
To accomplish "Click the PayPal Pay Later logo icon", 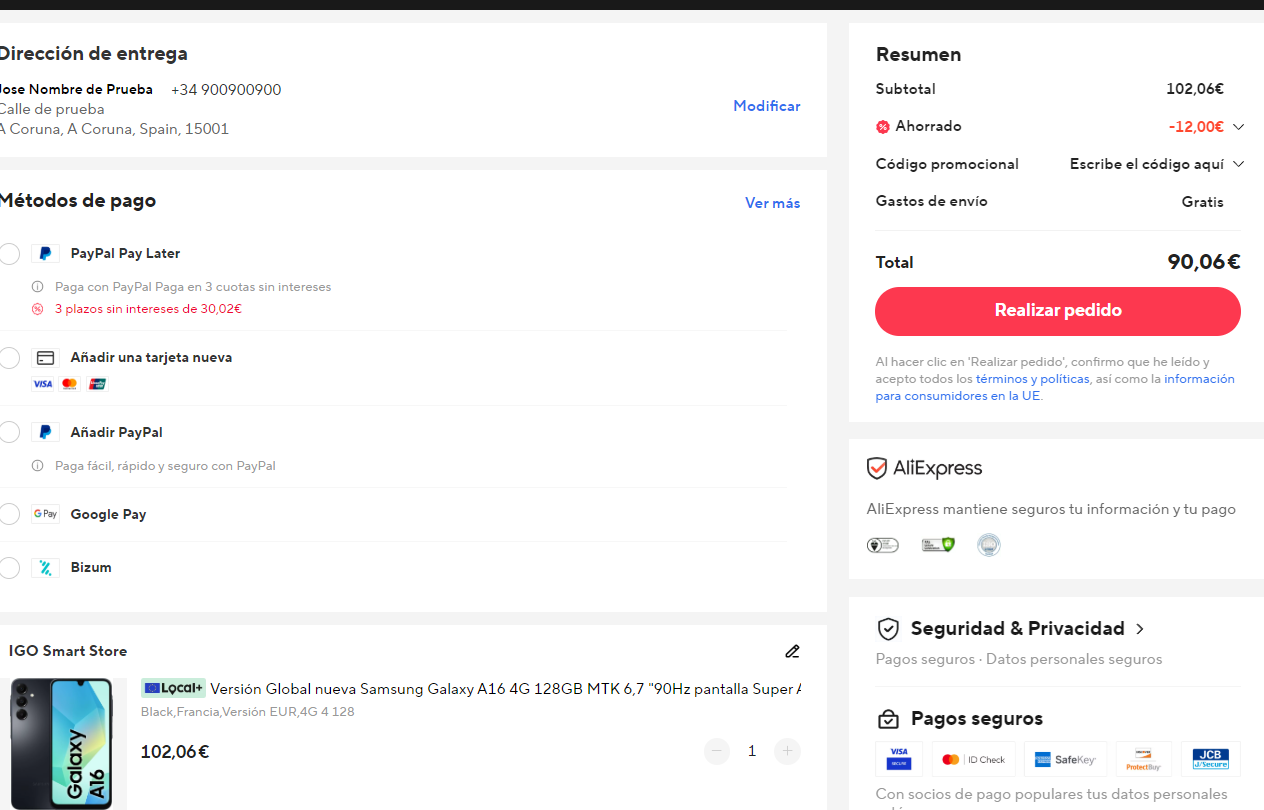I will pos(45,254).
